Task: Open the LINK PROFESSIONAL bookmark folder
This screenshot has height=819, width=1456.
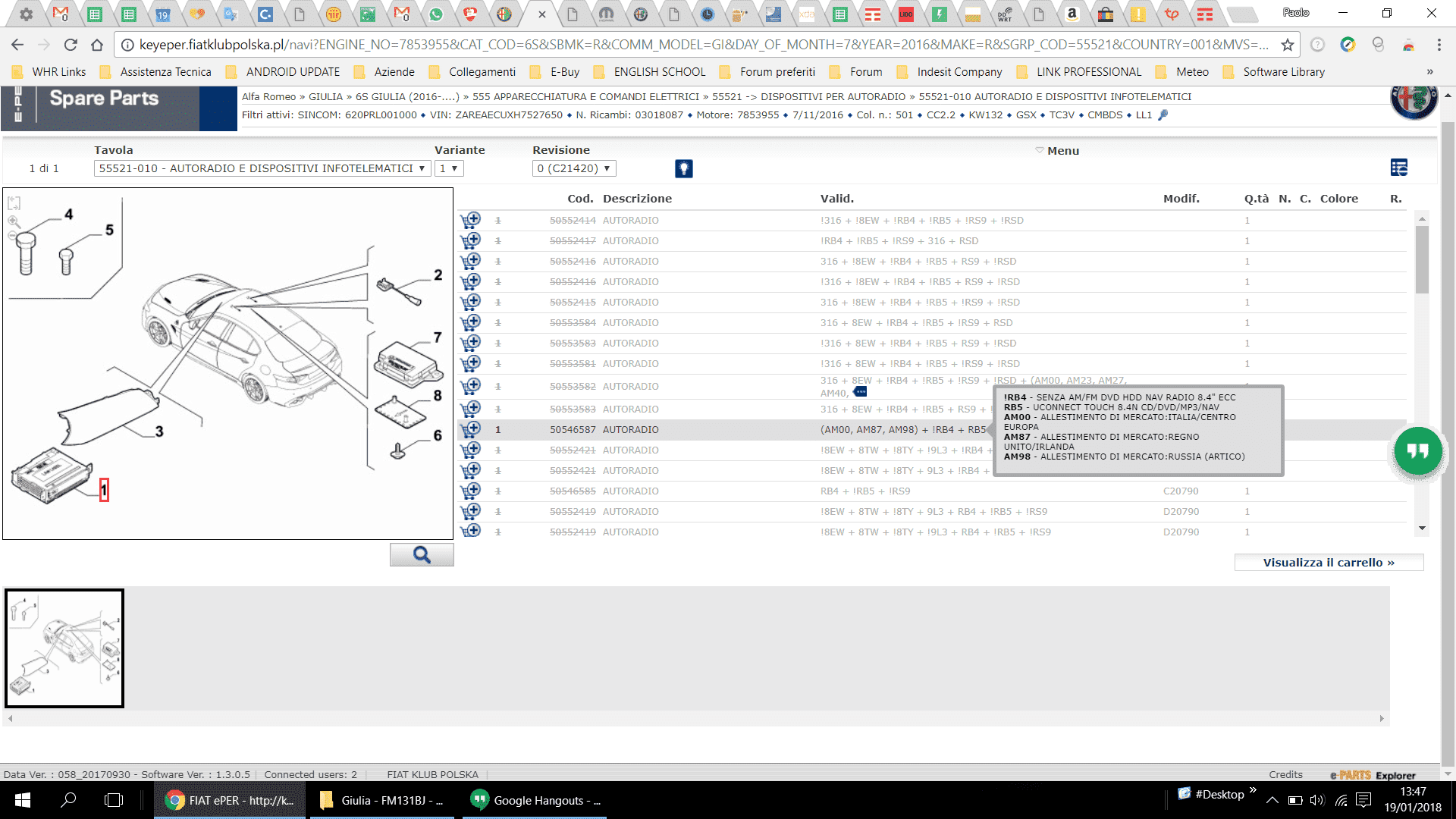Action: [x=1079, y=72]
